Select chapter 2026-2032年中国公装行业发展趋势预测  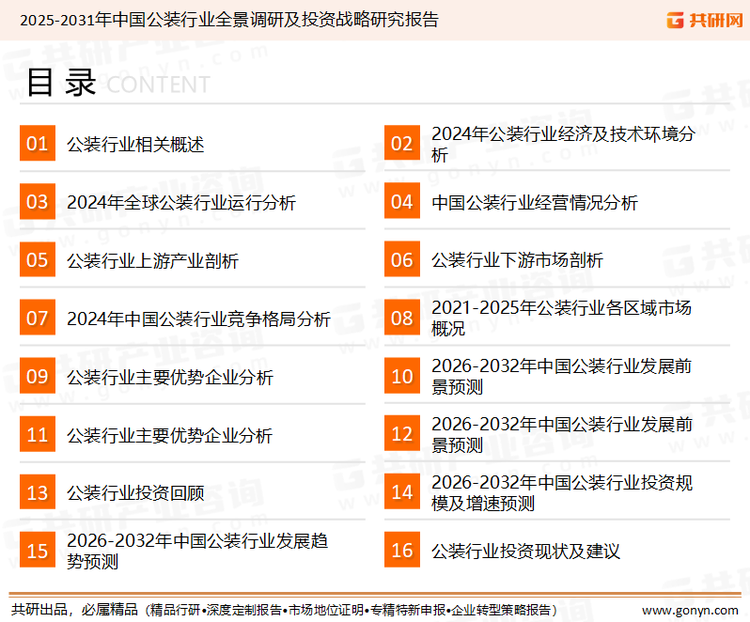[198, 551]
